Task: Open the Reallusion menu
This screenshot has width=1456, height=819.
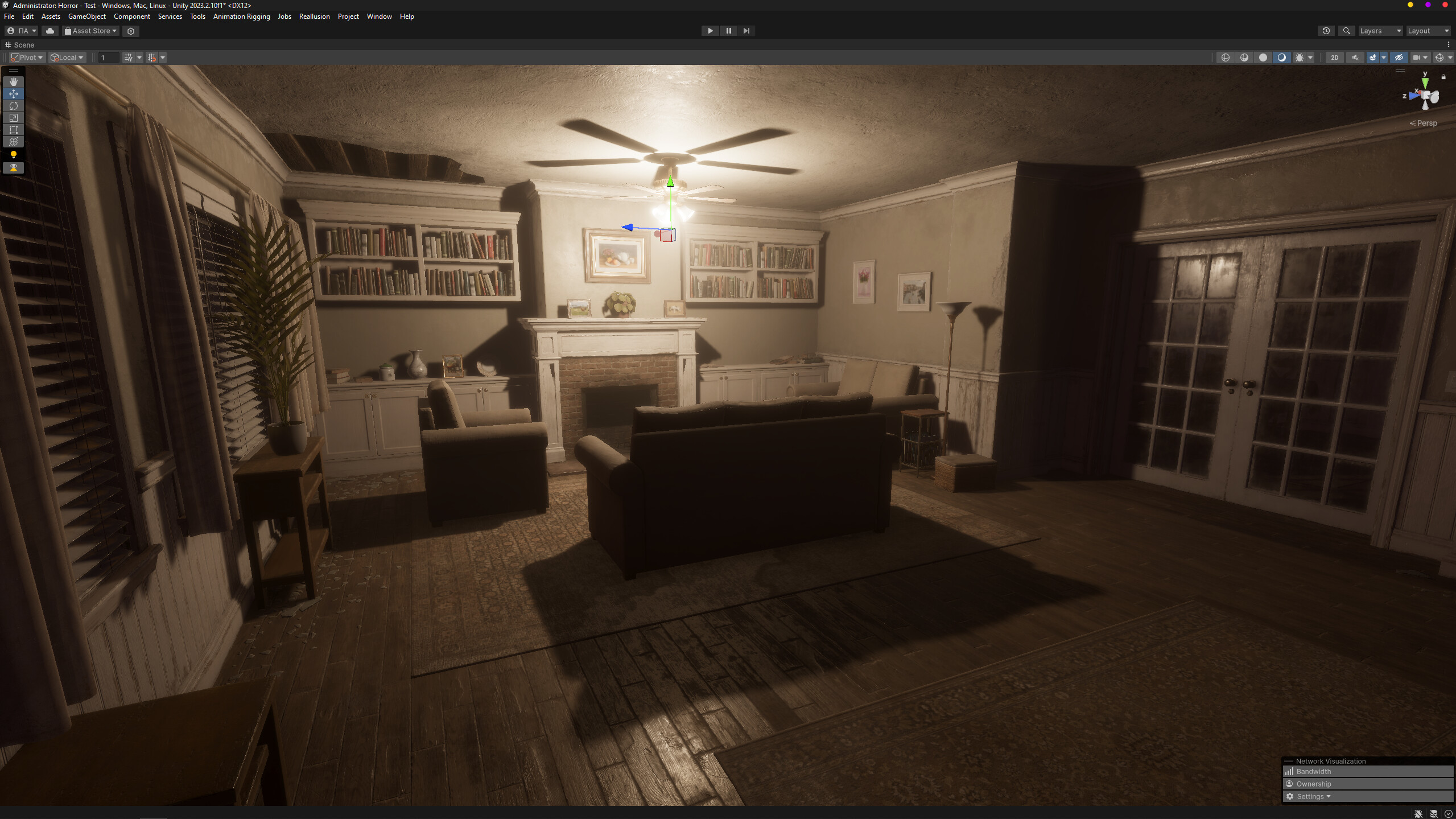Action: click(x=314, y=16)
